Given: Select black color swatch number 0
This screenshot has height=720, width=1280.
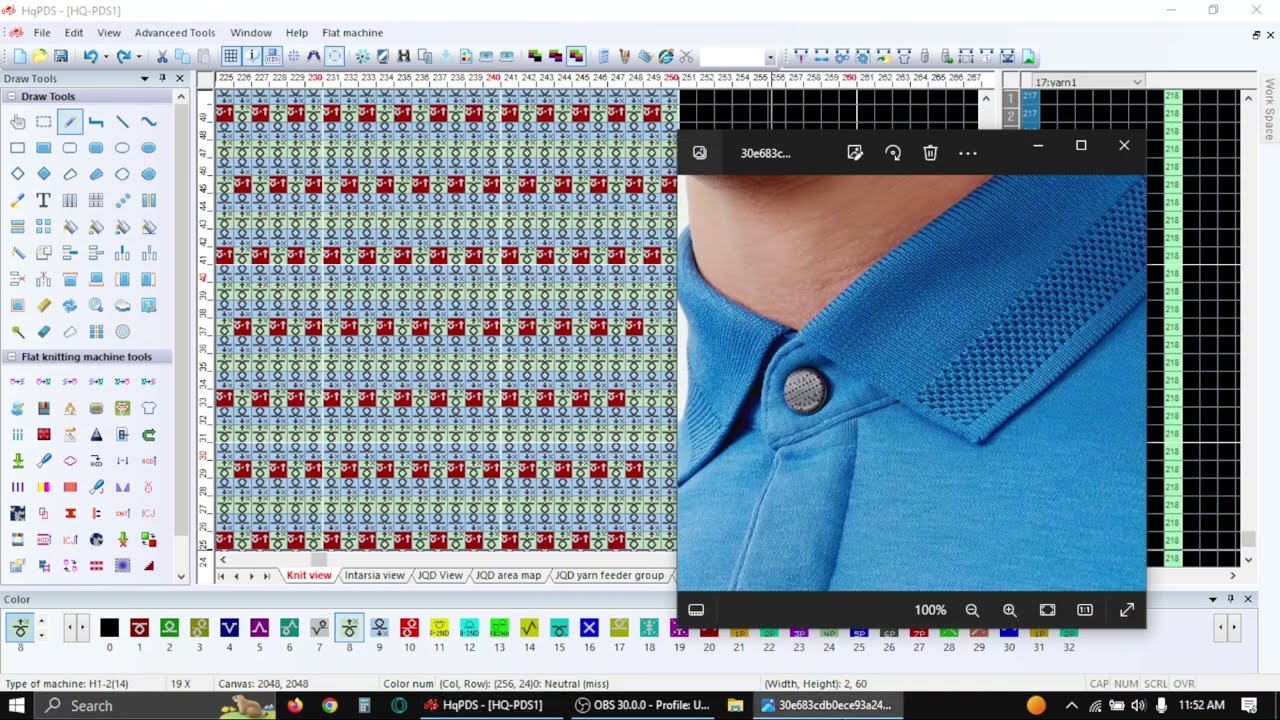Looking at the screenshot, I should 109,628.
